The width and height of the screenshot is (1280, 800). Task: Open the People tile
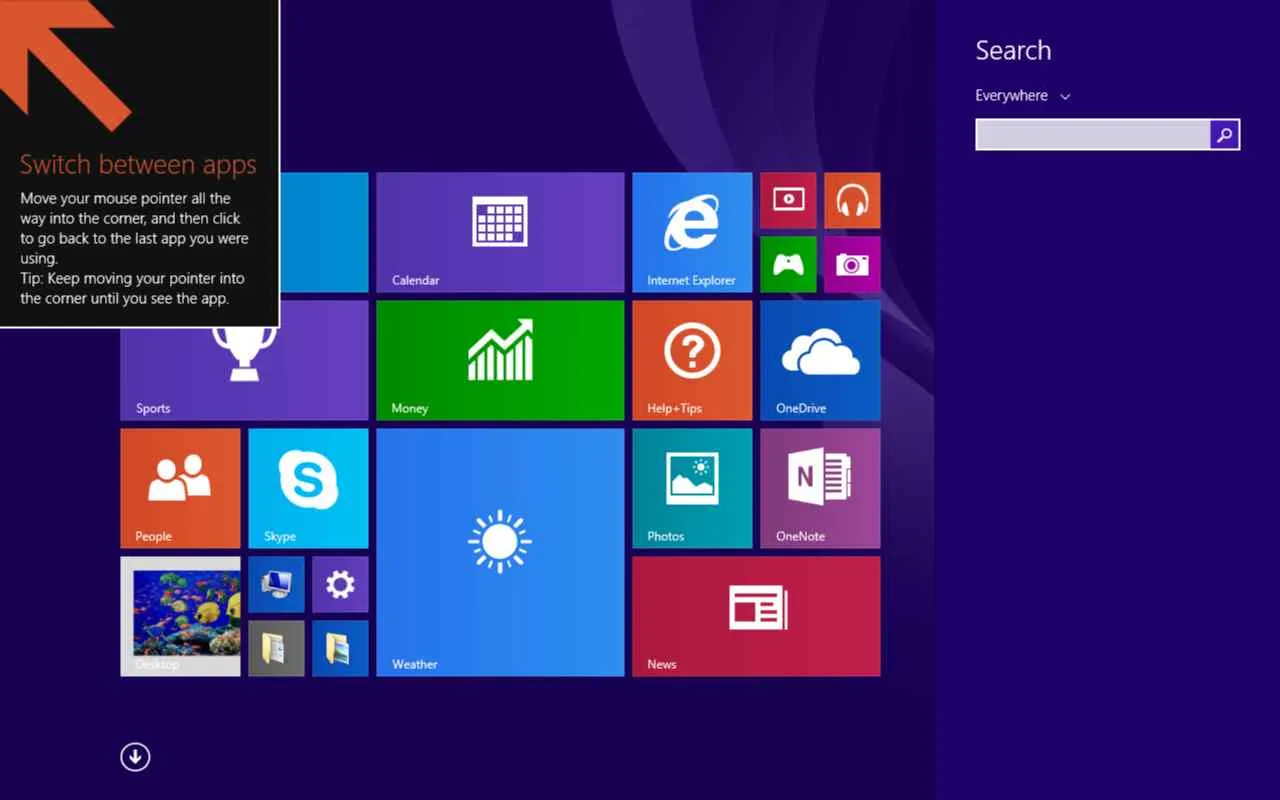tap(180, 488)
